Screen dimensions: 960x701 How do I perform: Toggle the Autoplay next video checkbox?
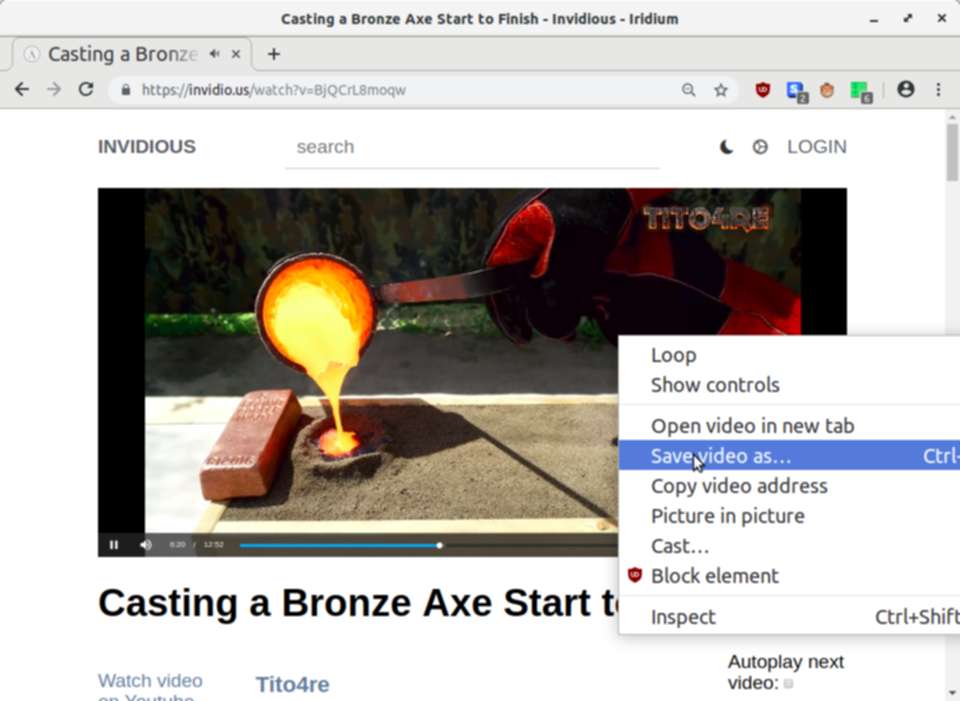[x=789, y=683]
